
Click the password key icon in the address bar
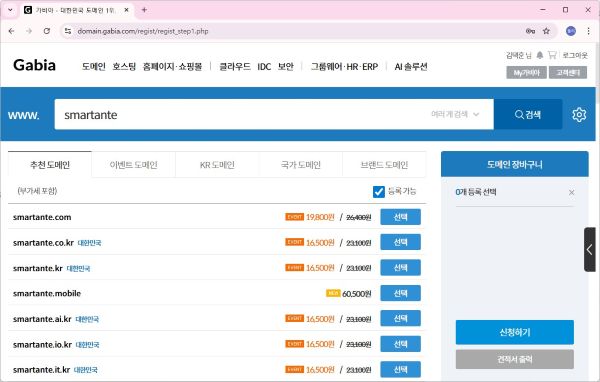[x=530, y=31]
